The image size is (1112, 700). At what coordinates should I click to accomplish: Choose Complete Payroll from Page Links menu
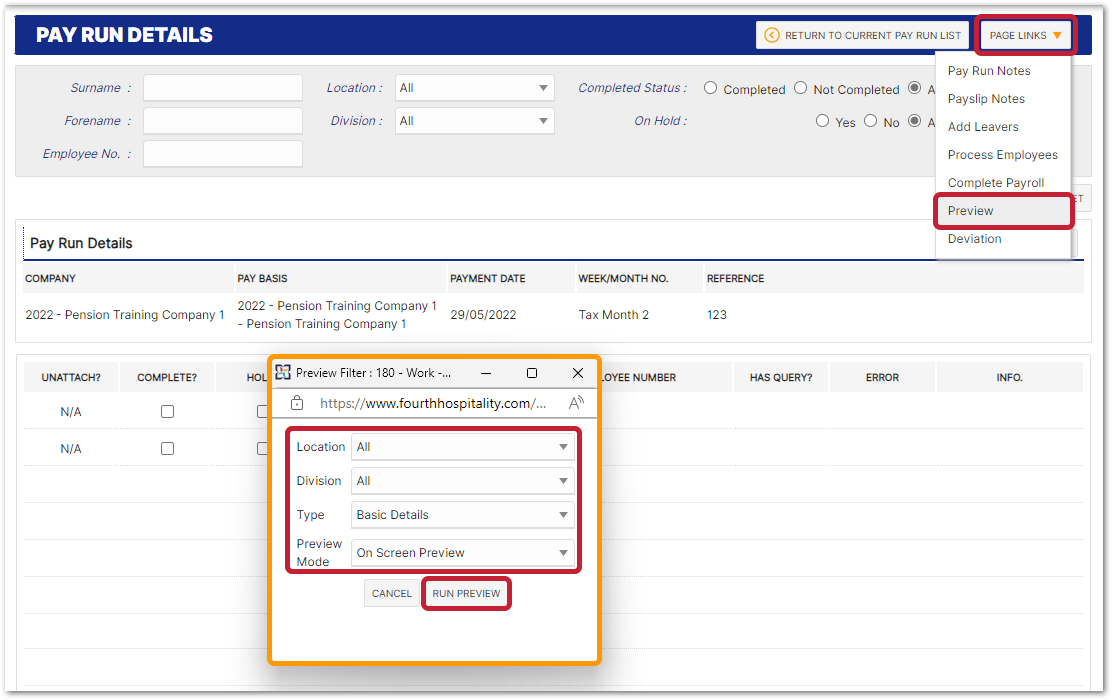tap(996, 183)
